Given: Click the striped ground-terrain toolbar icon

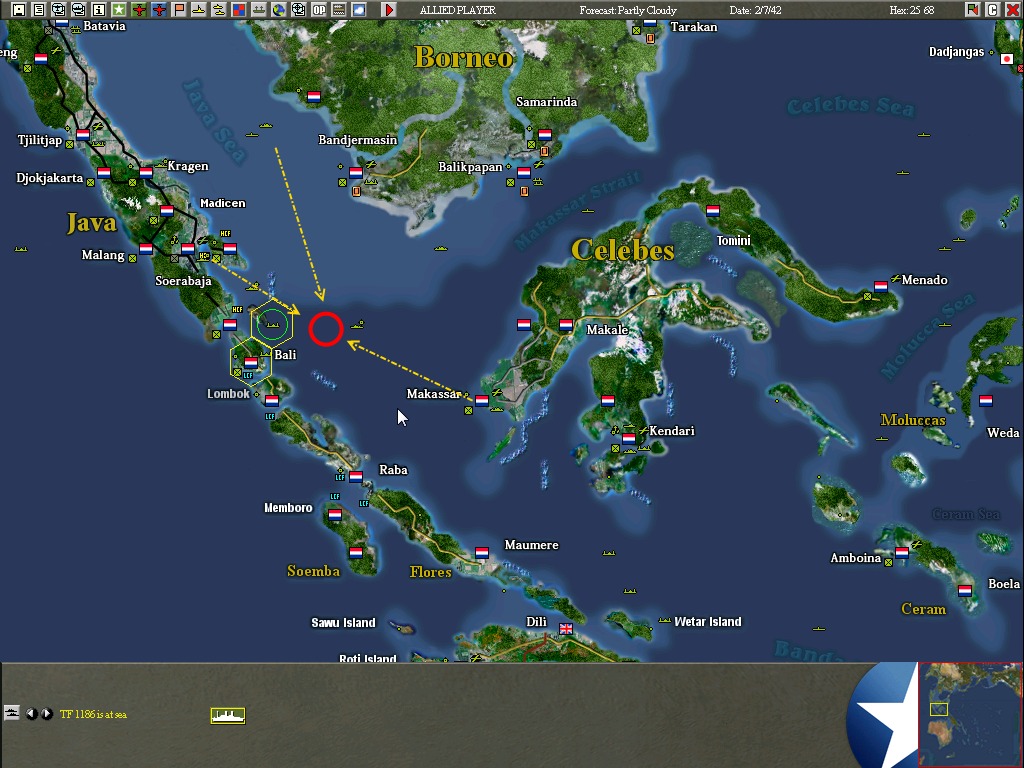Looking at the screenshot, I should (339, 10).
